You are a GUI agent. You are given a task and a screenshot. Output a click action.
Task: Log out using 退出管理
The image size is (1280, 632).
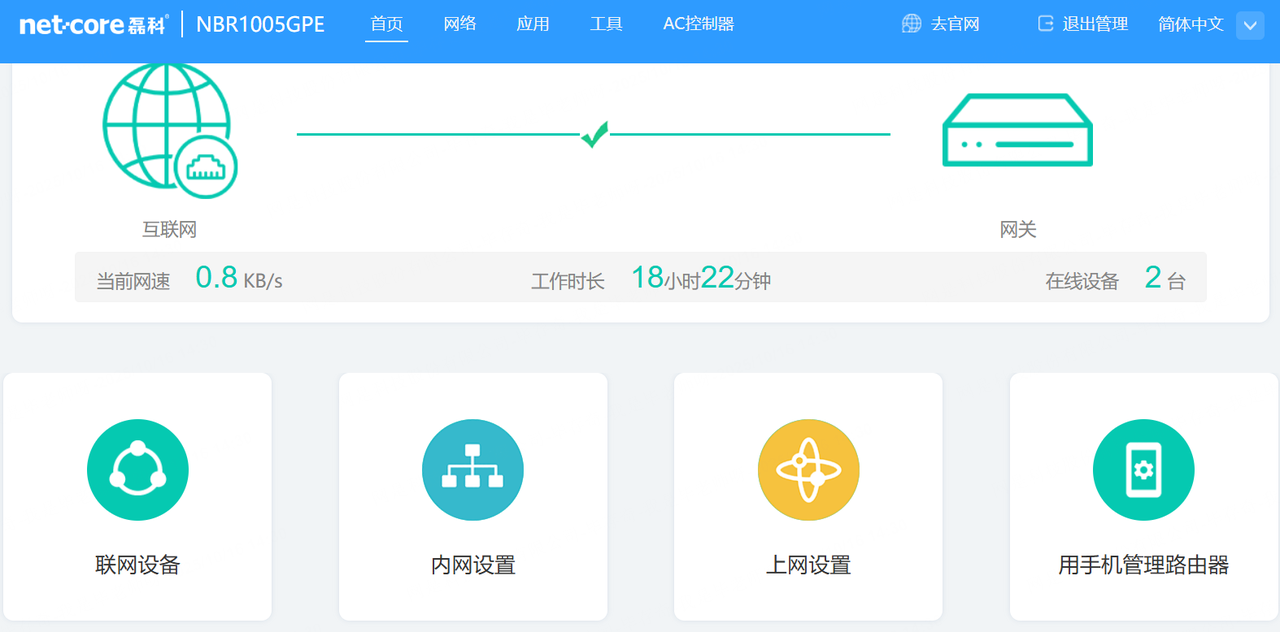pyautogui.click(x=1095, y=24)
